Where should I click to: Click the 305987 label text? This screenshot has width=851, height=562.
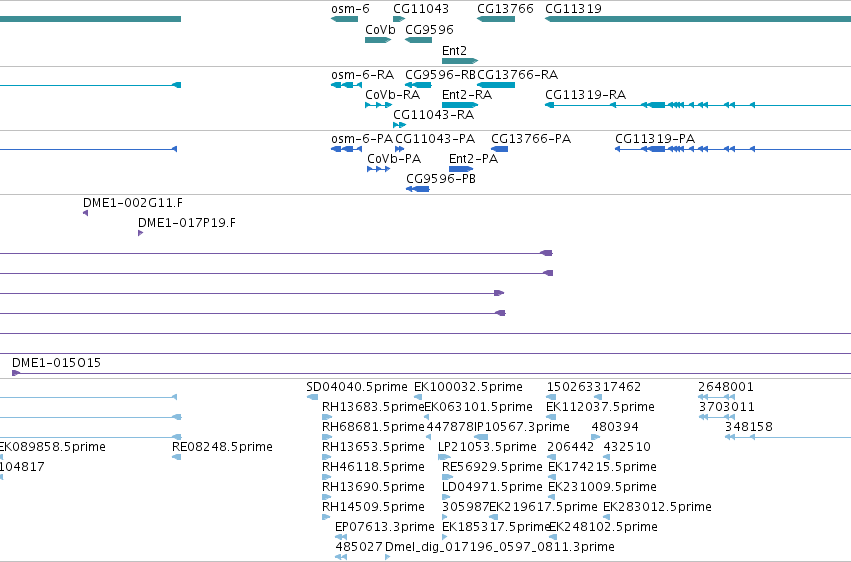[466, 507]
